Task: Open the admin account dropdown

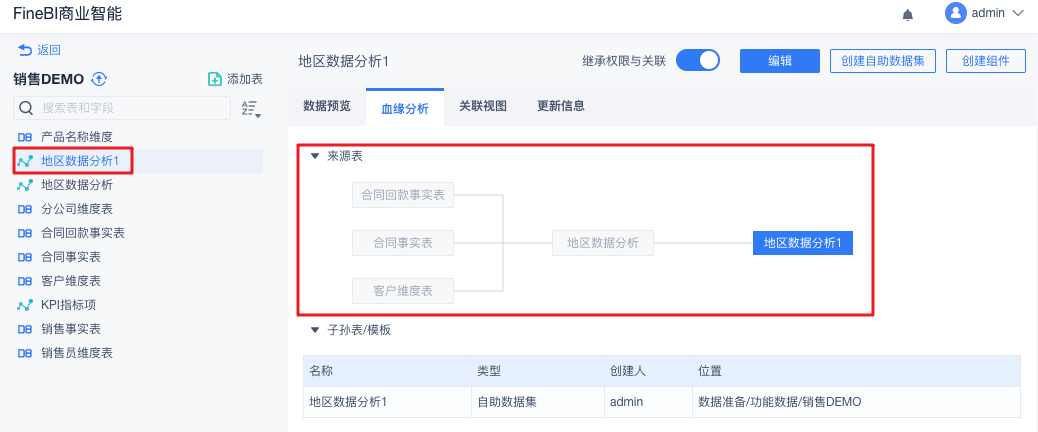Action: coord(1018,14)
